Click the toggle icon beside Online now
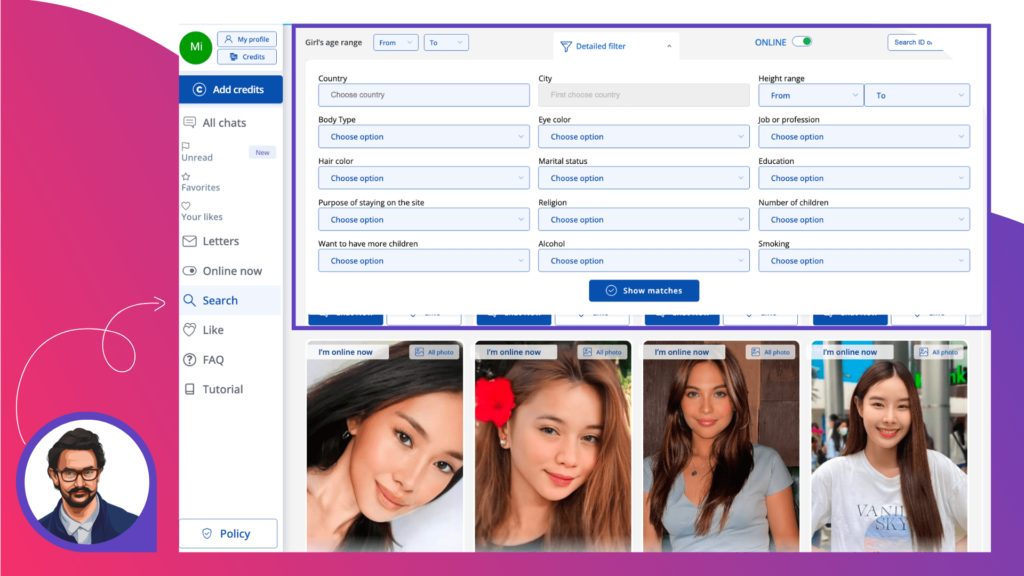 pos(189,270)
